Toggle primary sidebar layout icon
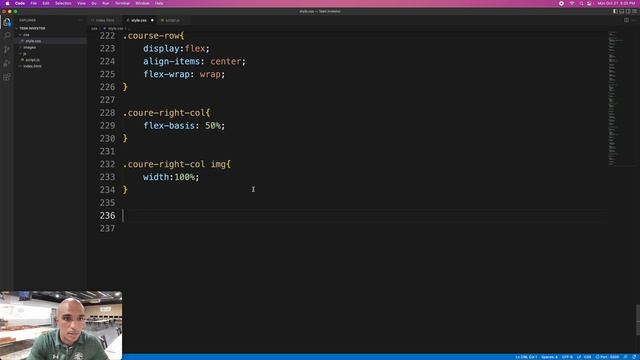Viewport: 640px width, 360px height. tap(615, 11)
